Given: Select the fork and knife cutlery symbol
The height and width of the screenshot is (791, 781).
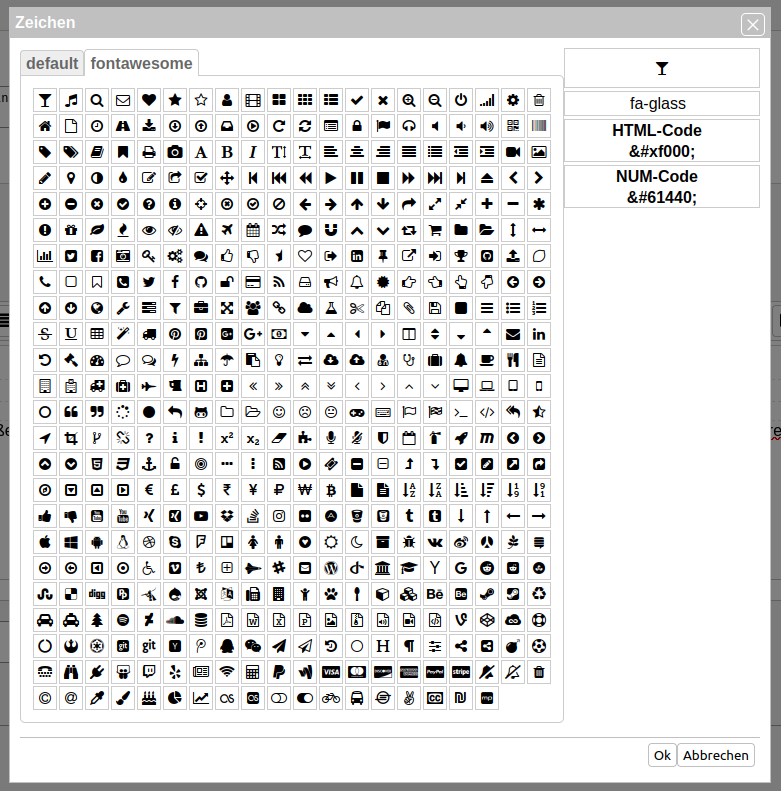Looking at the screenshot, I should tap(513, 360).
